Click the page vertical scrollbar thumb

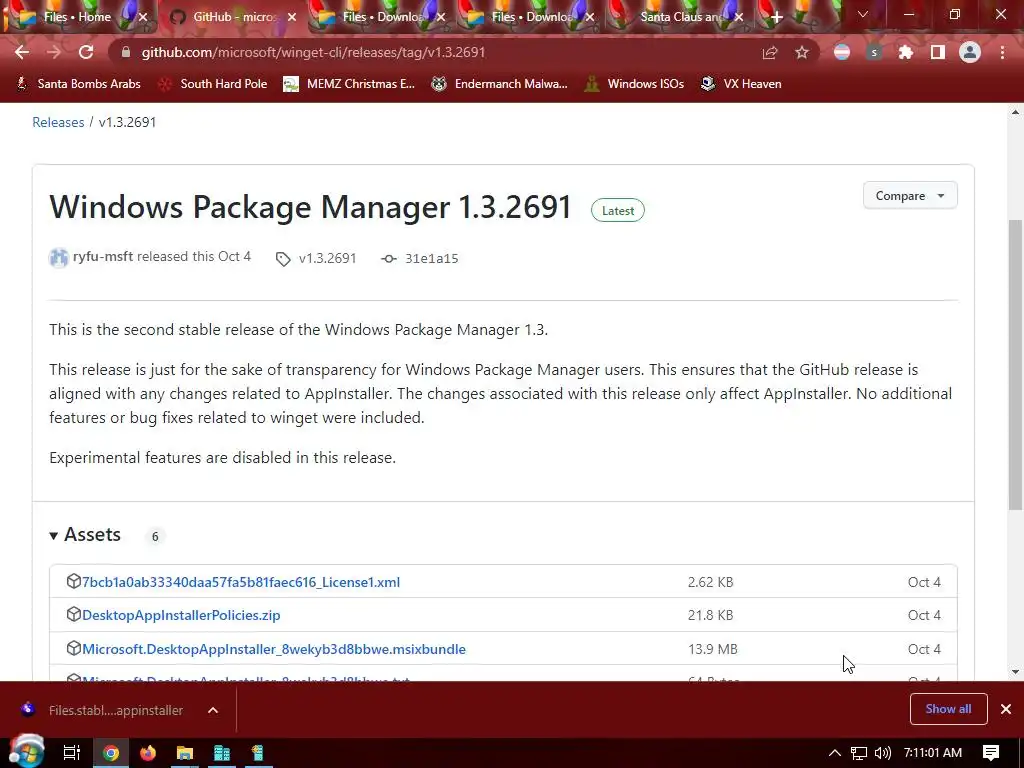pyautogui.click(x=1016, y=365)
